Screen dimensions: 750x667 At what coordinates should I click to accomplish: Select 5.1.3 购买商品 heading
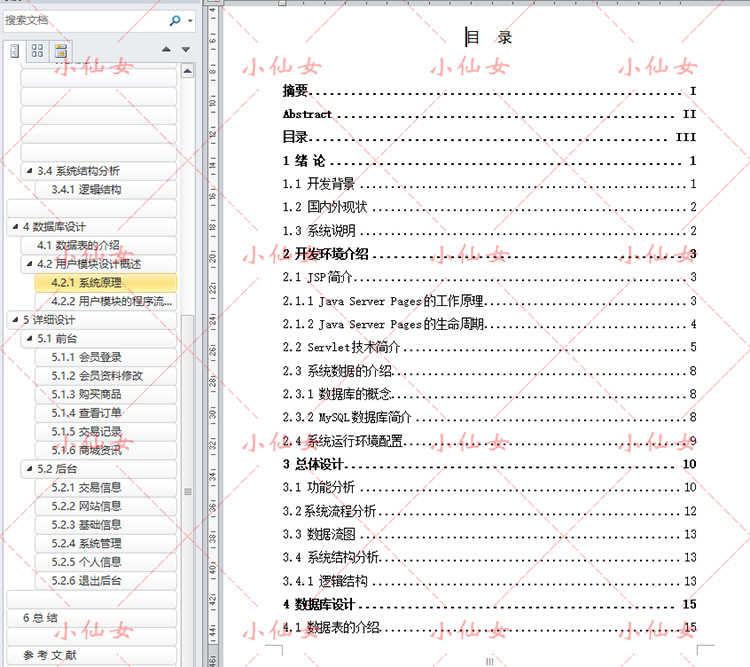[x=105, y=394]
